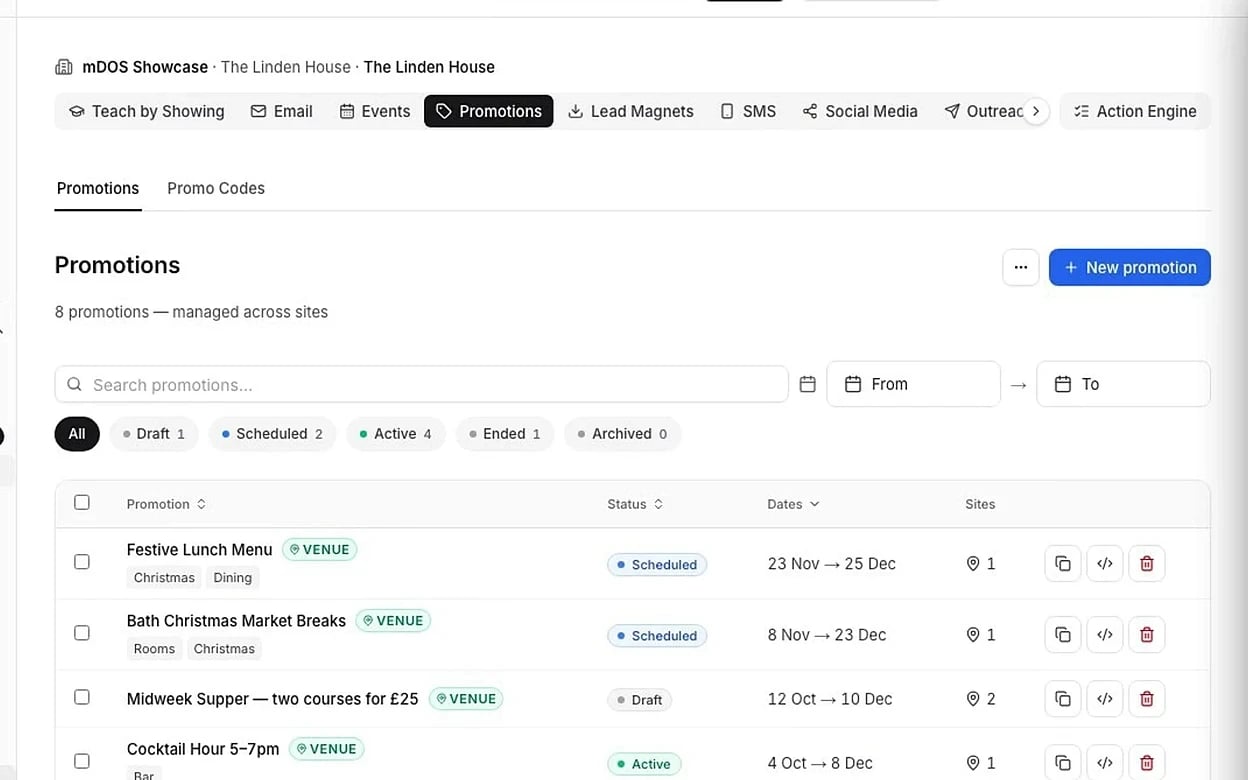1248x780 pixels.
Task: Open the three-dot more options menu
Action: click(1021, 267)
